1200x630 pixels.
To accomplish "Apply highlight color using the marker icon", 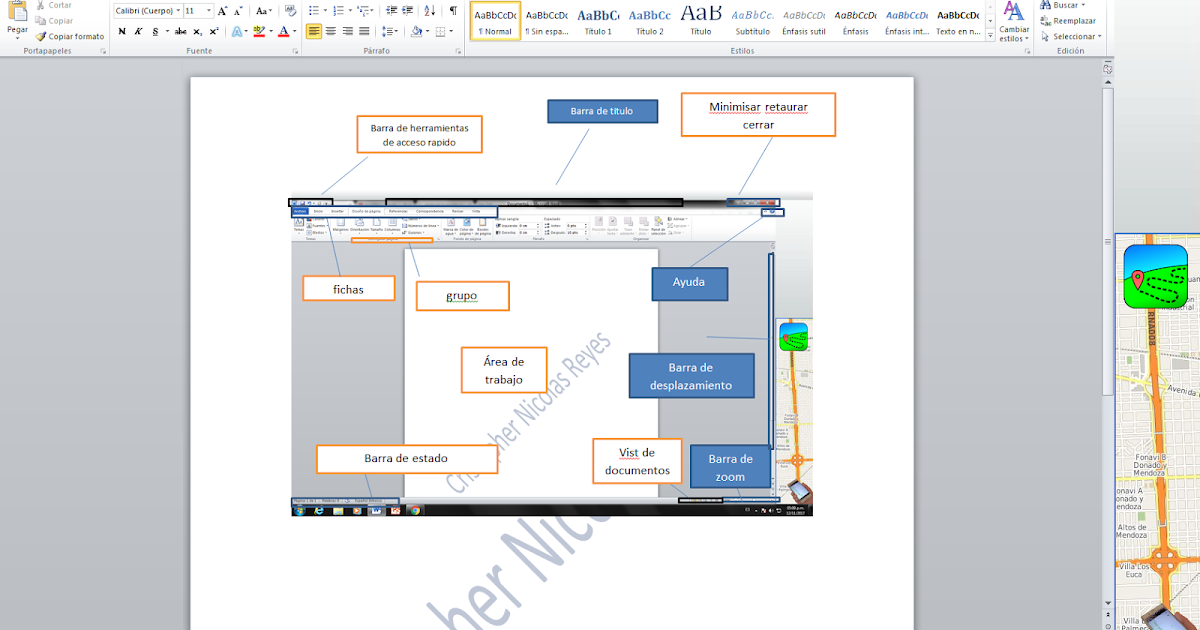I will (x=258, y=31).
